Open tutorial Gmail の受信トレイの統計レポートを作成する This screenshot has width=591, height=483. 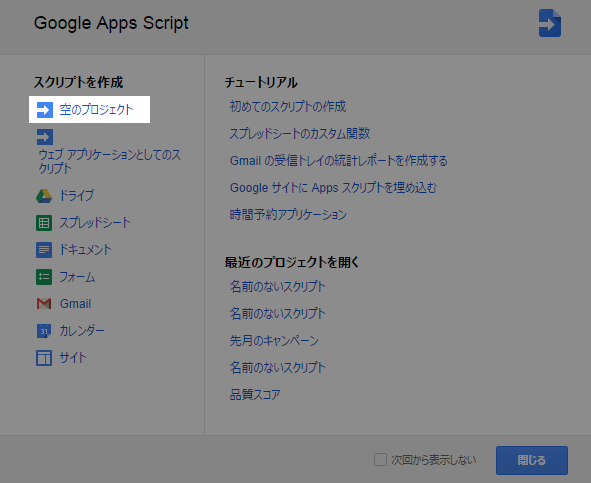tap(339, 161)
